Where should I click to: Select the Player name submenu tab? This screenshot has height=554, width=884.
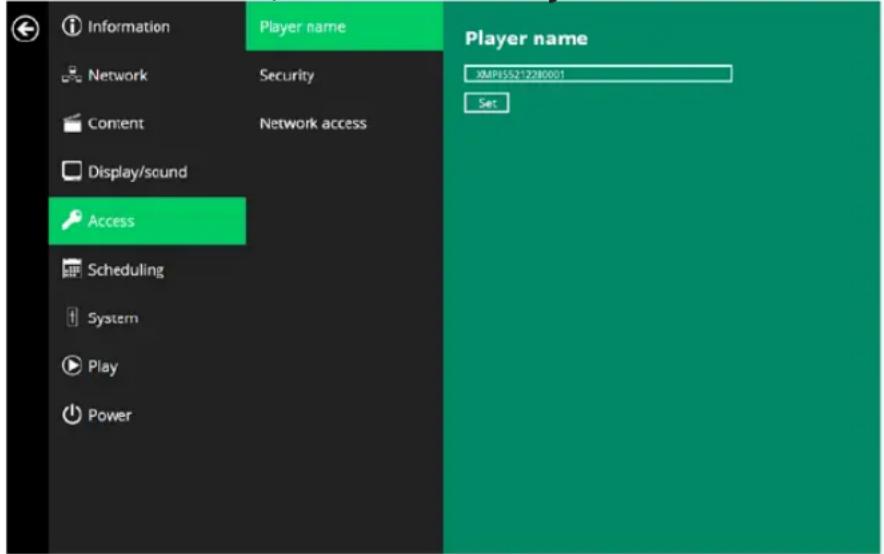pyautogui.click(x=344, y=26)
